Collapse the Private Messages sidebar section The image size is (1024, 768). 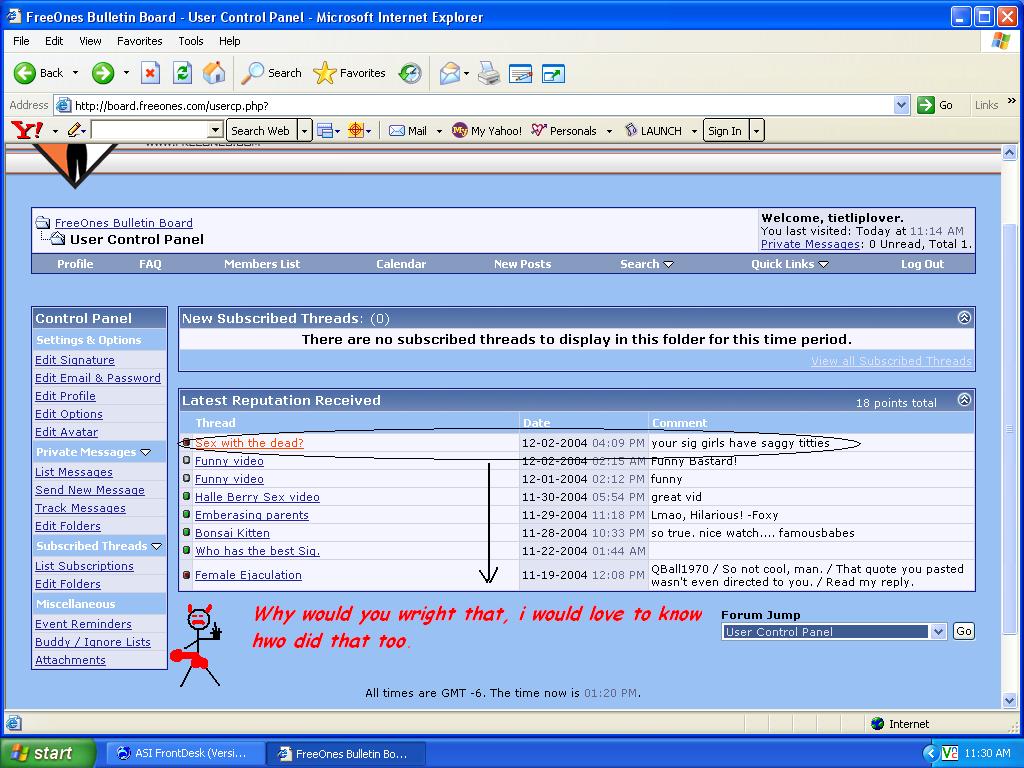146,453
